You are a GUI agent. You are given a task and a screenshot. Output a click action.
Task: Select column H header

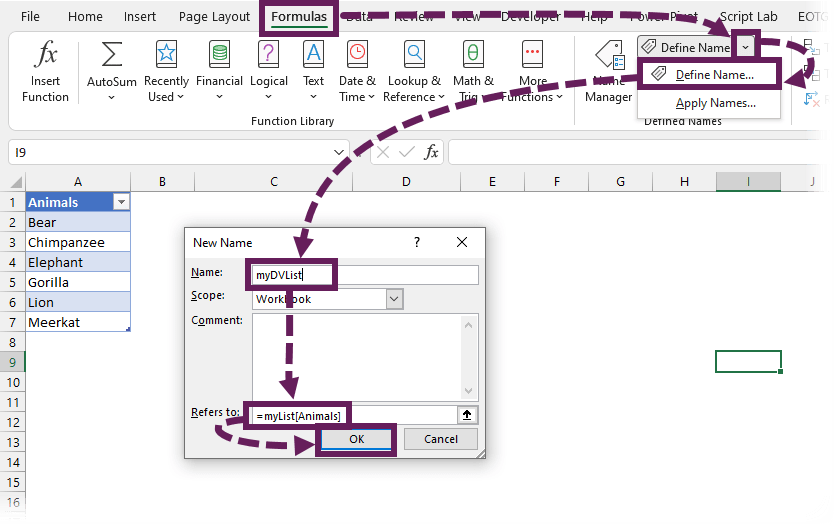684,182
